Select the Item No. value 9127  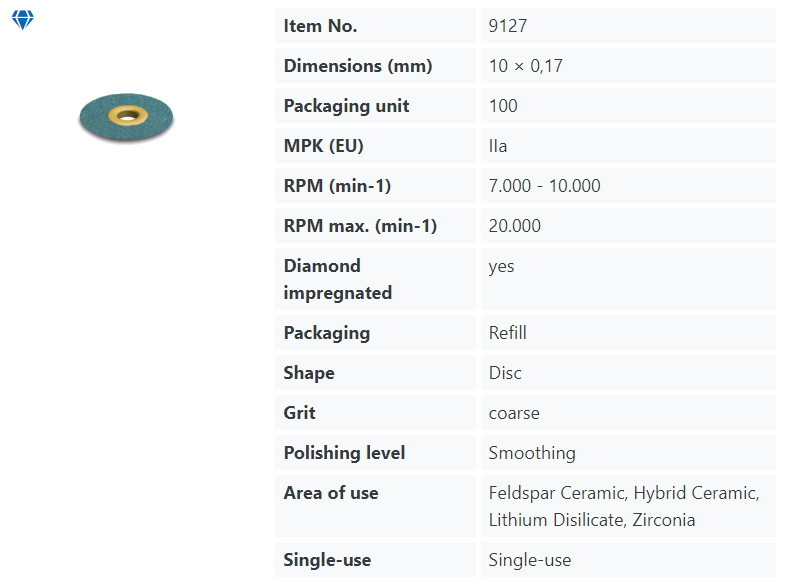click(x=508, y=26)
